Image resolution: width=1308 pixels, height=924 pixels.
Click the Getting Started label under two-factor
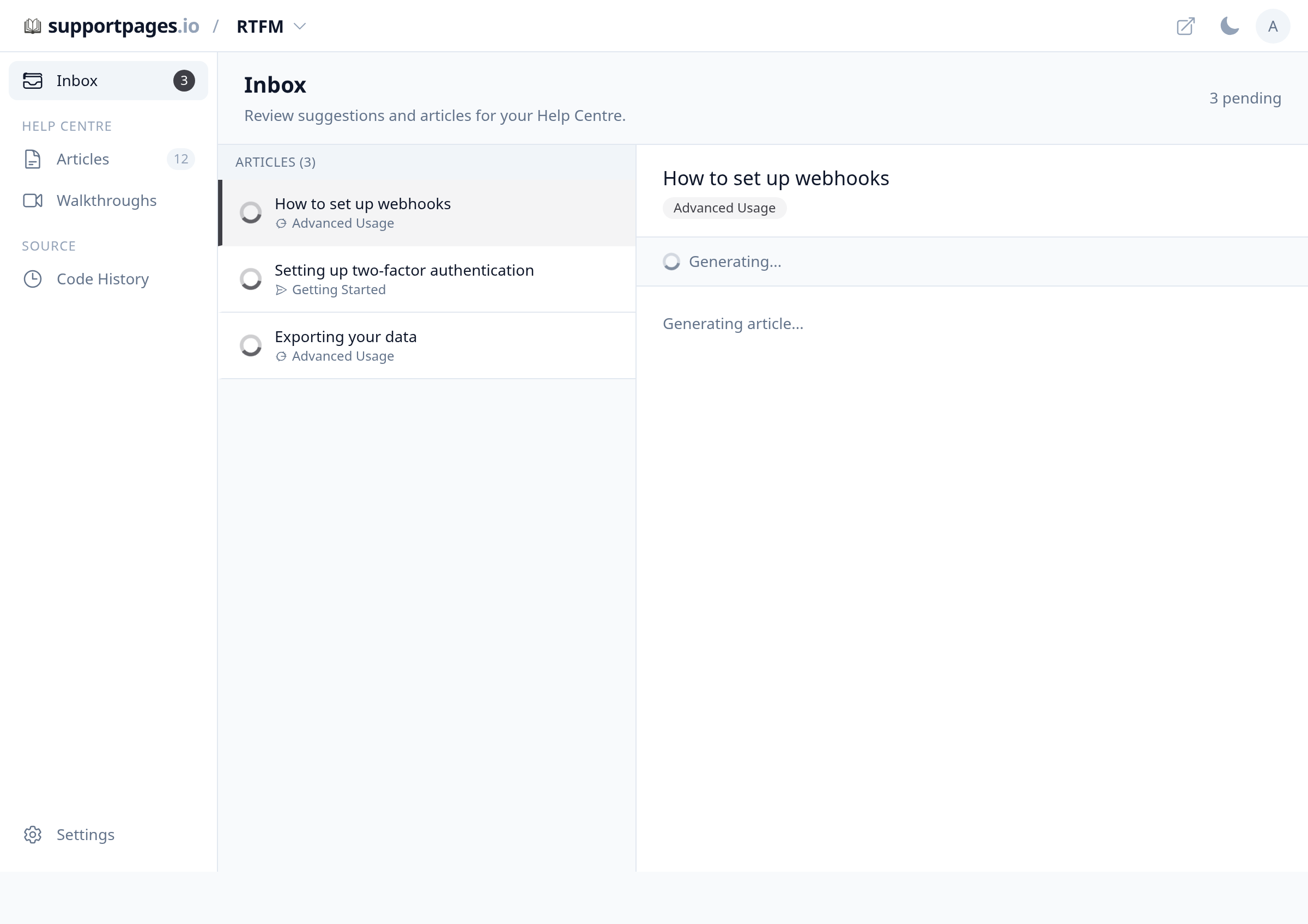[x=339, y=290]
